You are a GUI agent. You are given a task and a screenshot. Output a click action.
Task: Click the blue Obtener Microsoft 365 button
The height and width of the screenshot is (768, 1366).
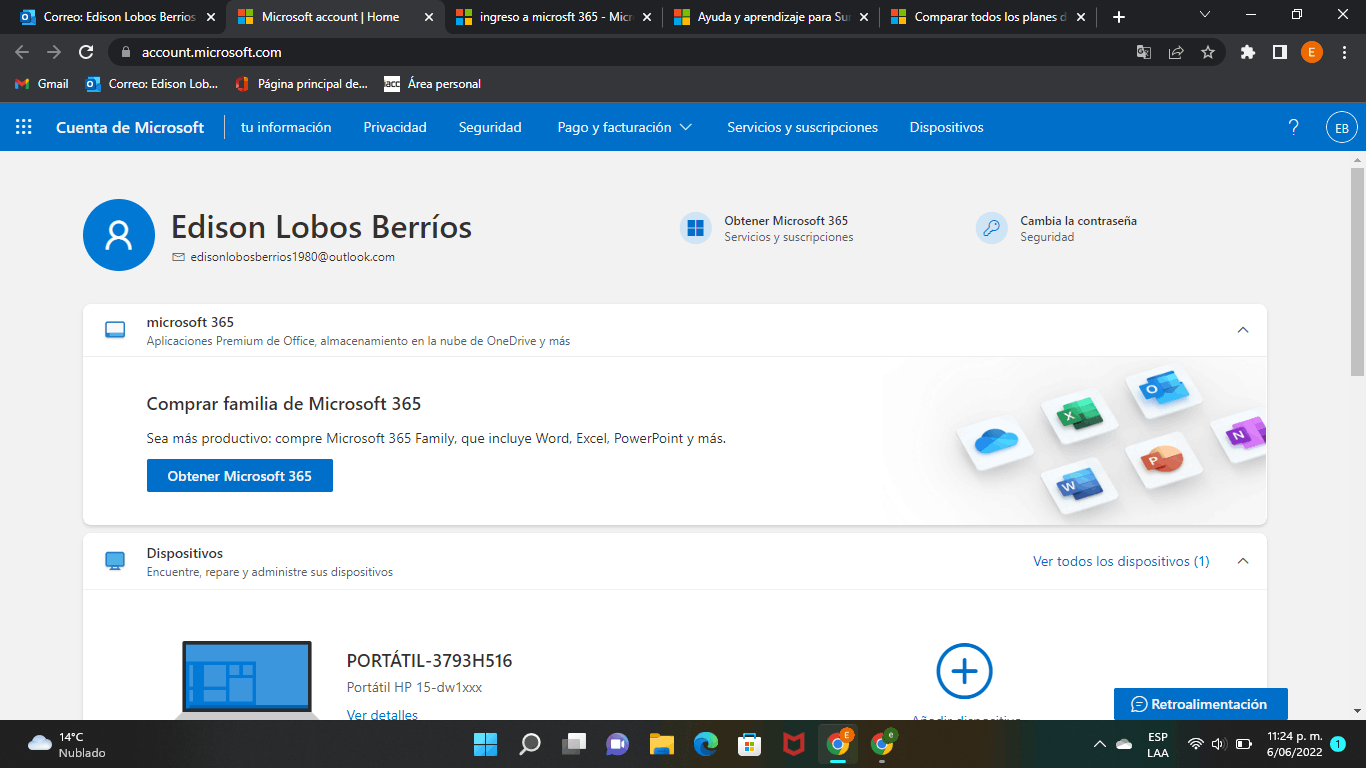pos(240,476)
